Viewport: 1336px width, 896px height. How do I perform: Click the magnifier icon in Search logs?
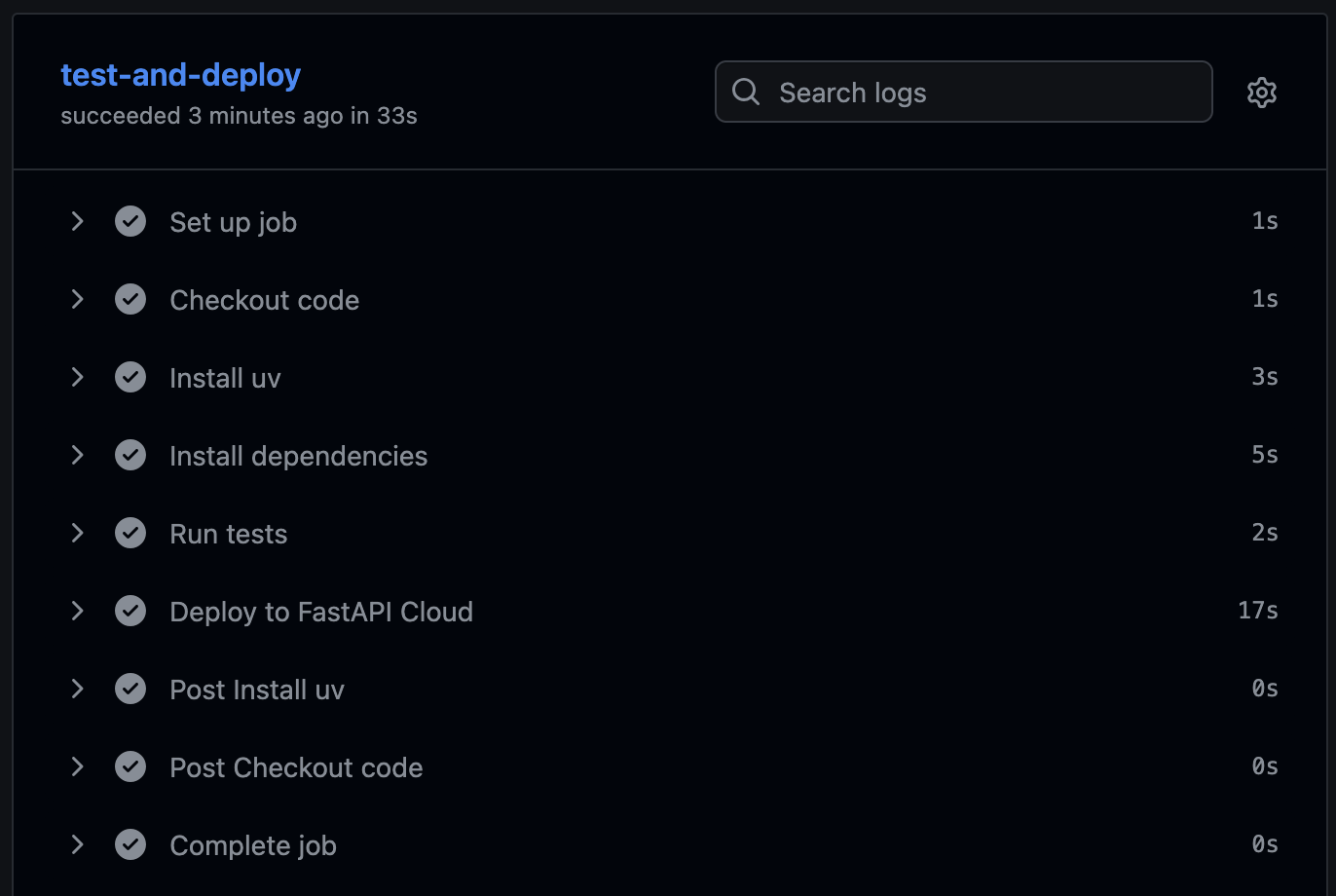[746, 93]
